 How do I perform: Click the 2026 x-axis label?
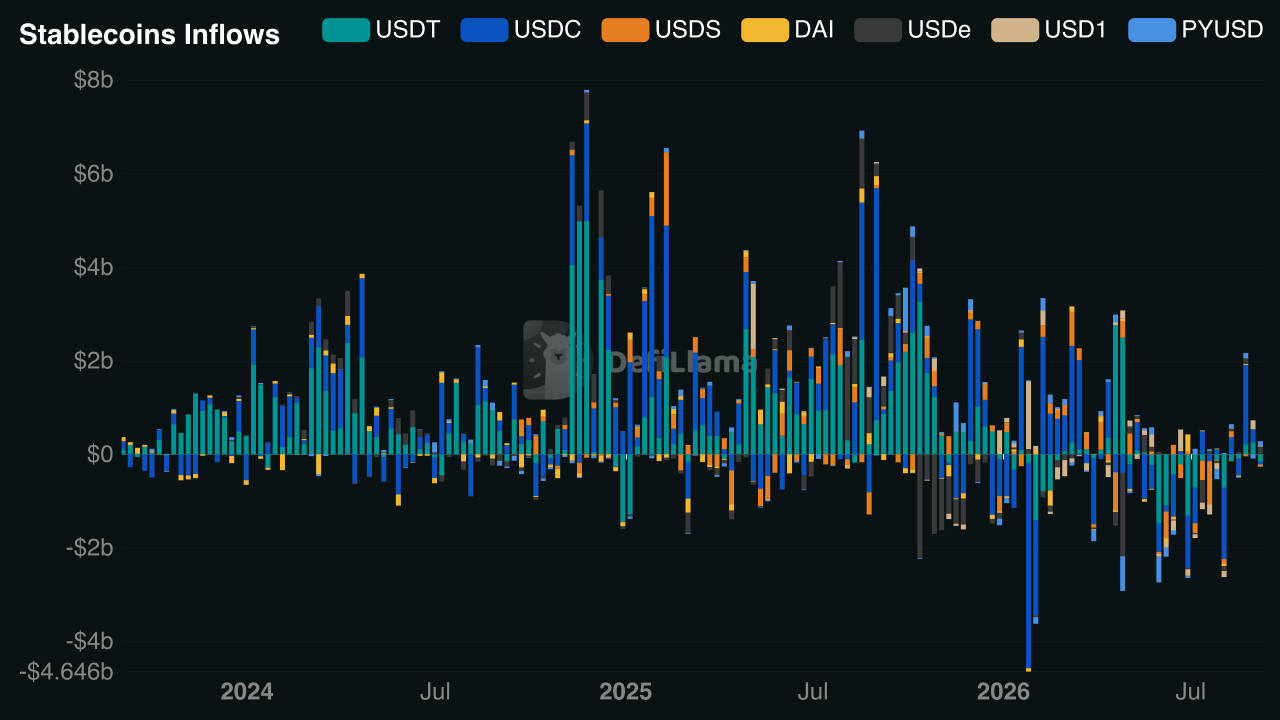(x=1003, y=692)
